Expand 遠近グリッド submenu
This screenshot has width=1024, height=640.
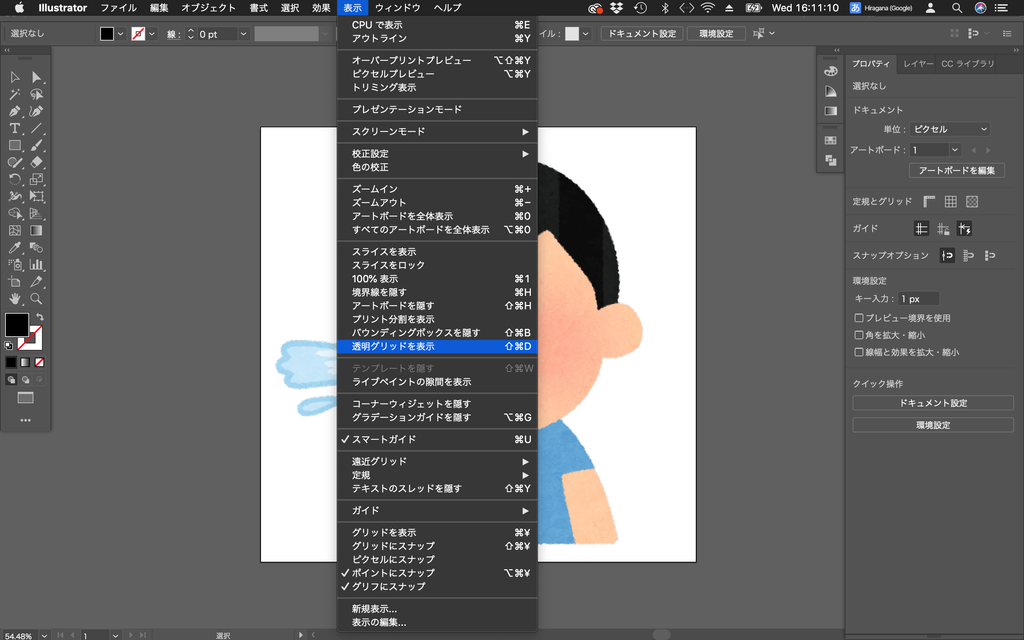click(x=437, y=461)
